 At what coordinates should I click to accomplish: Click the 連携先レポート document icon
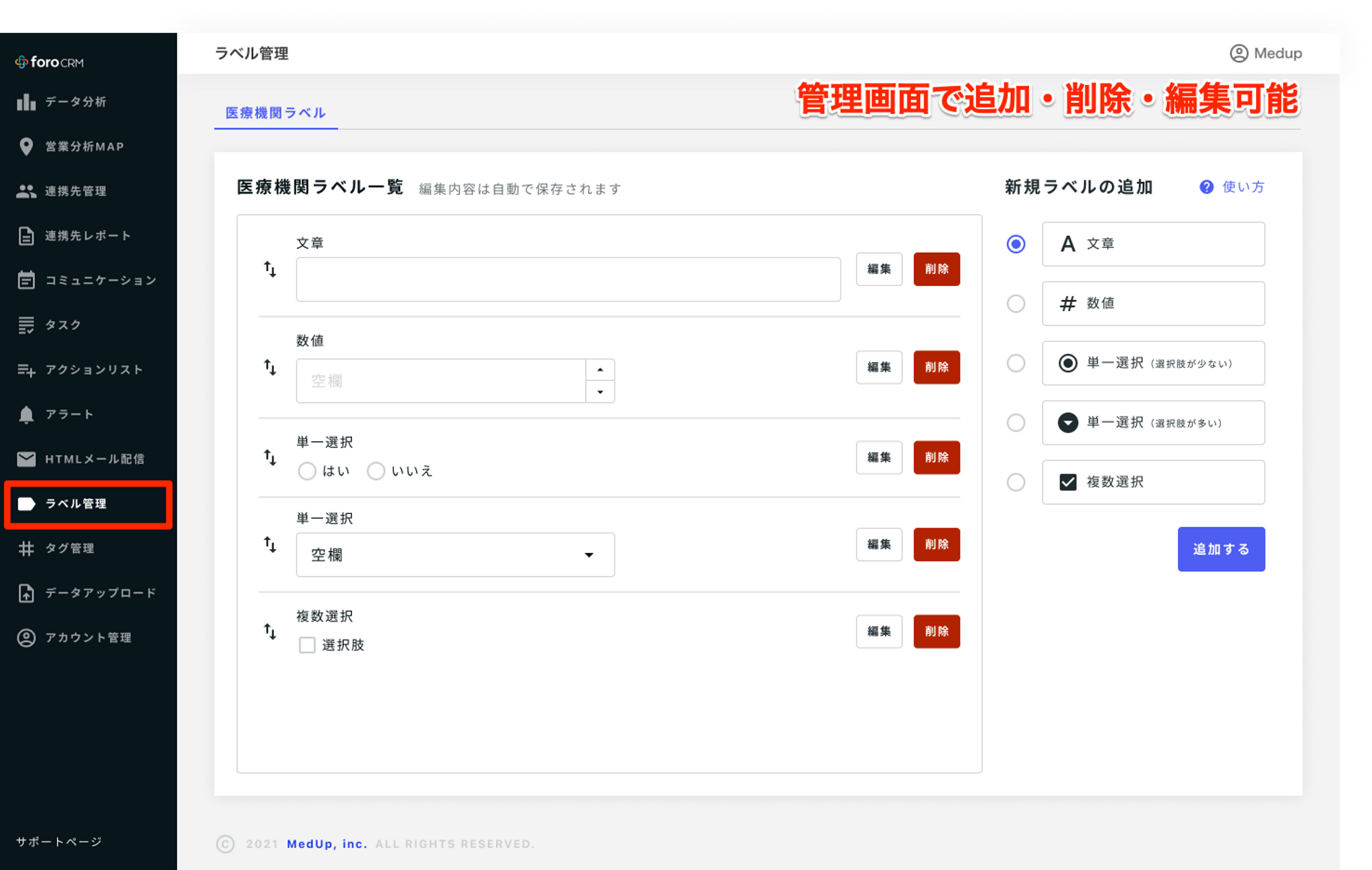pos(26,236)
